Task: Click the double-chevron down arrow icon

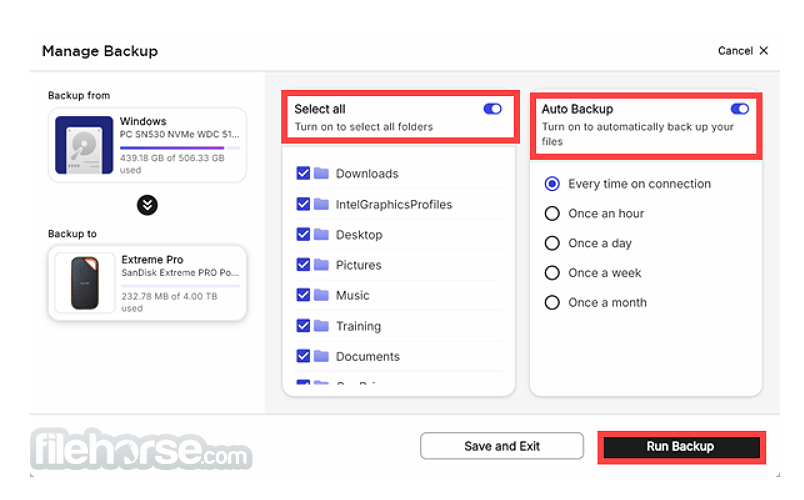Action: tap(147, 205)
